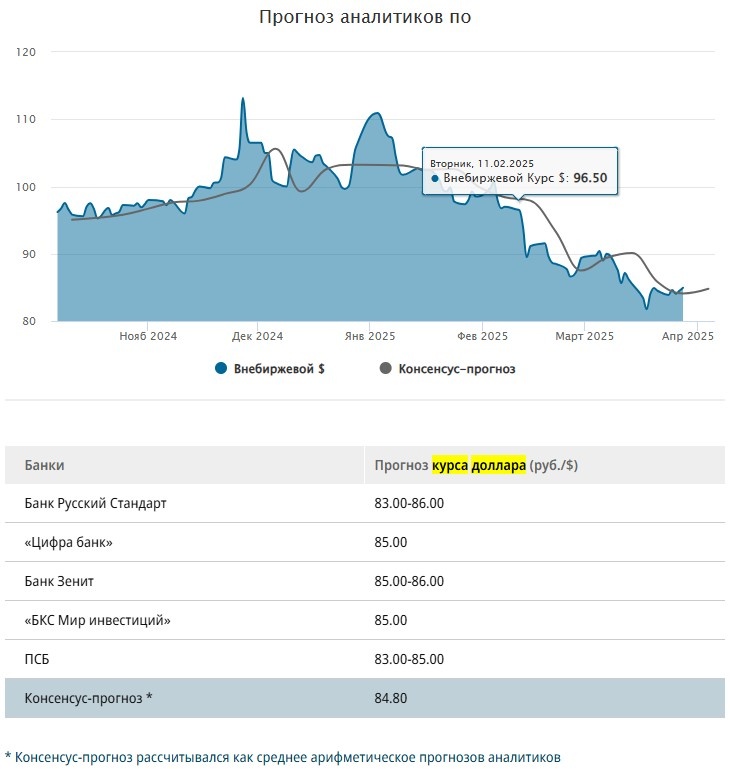Click the Банк Зенит forecast value 85.00-86.00
This screenshot has height=769, width=730.
[x=408, y=581]
